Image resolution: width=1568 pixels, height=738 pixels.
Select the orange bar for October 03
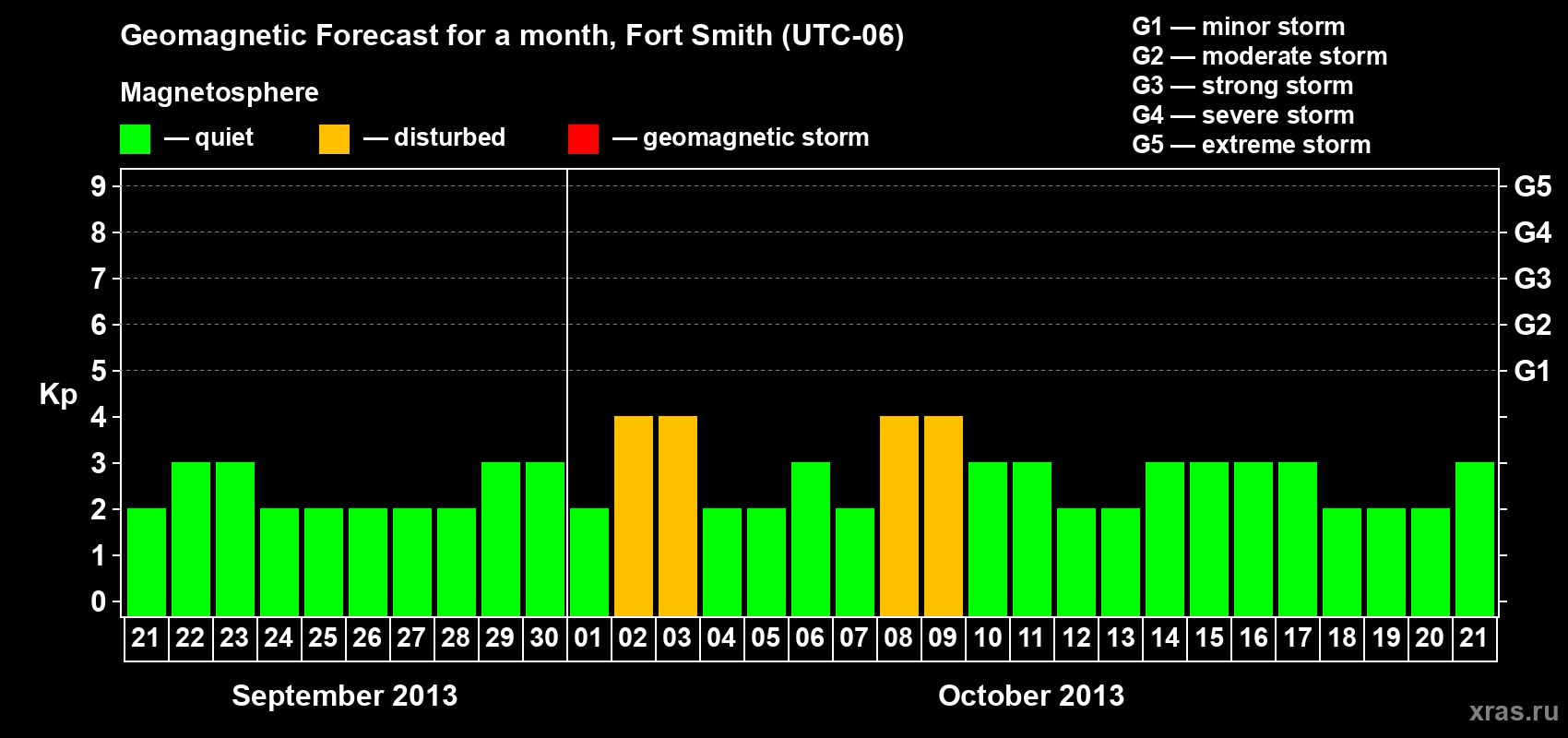(678, 516)
